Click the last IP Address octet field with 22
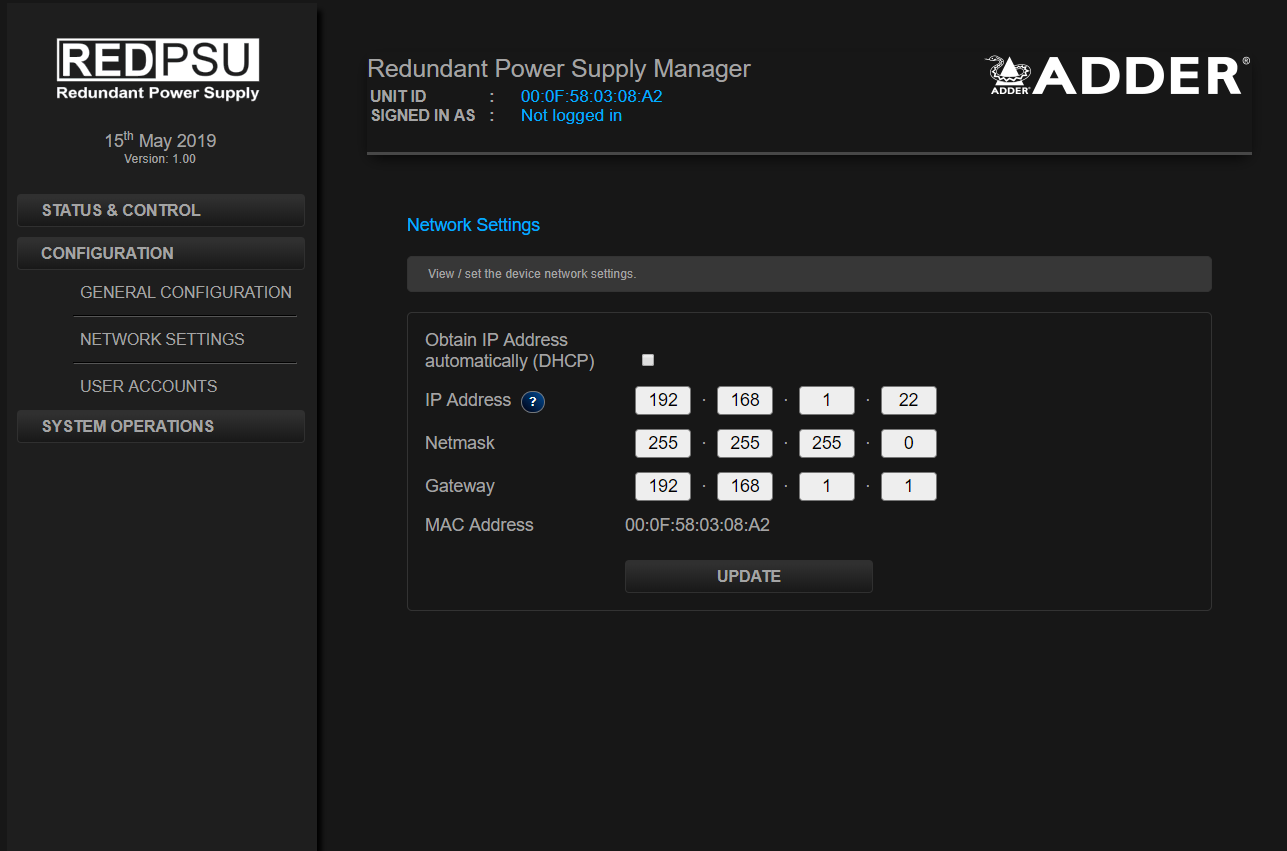Viewport: 1287px width, 851px height. click(x=908, y=401)
